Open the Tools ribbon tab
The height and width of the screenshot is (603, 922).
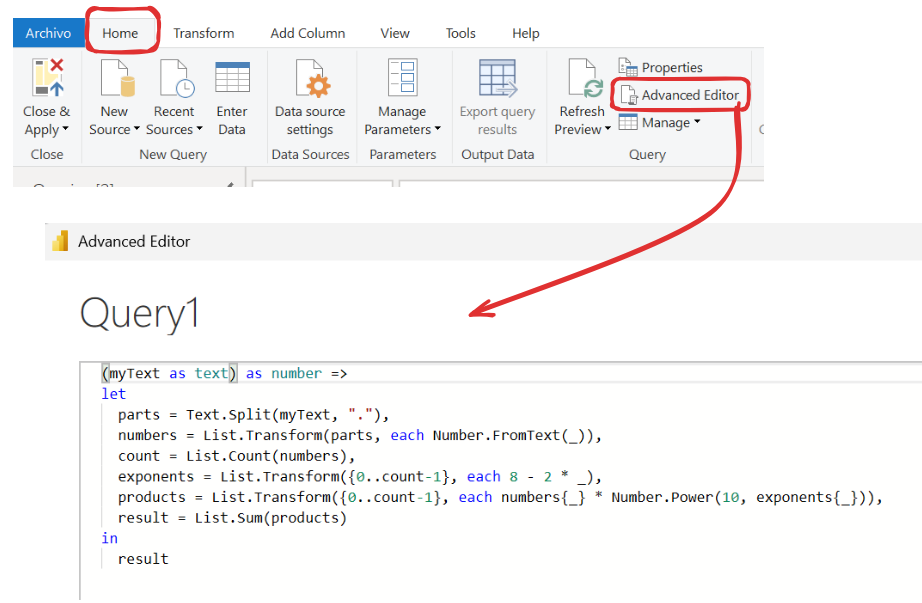pyautogui.click(x=460, y=33)
